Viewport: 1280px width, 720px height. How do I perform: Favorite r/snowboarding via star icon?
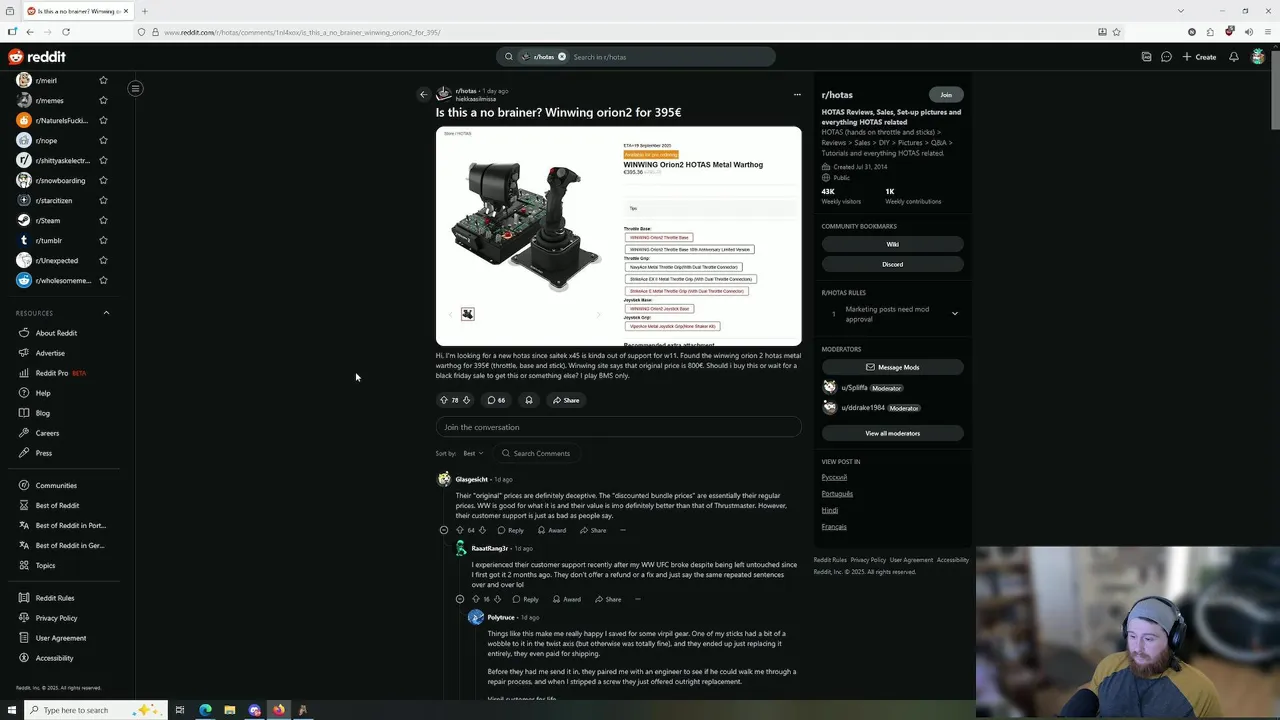tap(103, 180)
